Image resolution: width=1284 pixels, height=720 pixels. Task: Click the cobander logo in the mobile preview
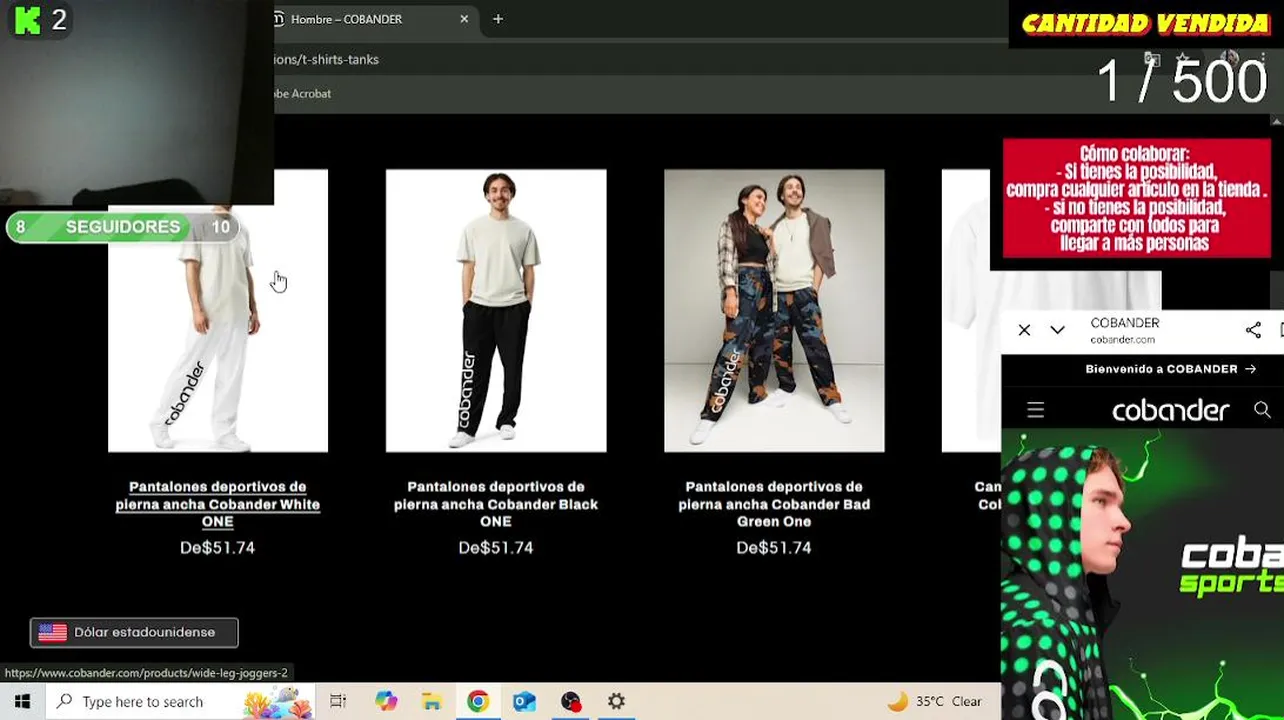click(x=1170, y=410)
